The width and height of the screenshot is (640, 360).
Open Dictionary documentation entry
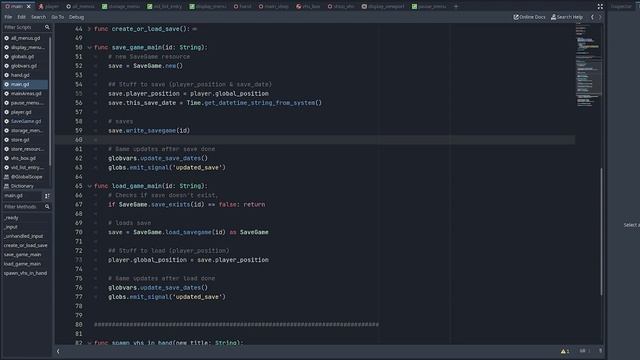click(x=25, y=186)
